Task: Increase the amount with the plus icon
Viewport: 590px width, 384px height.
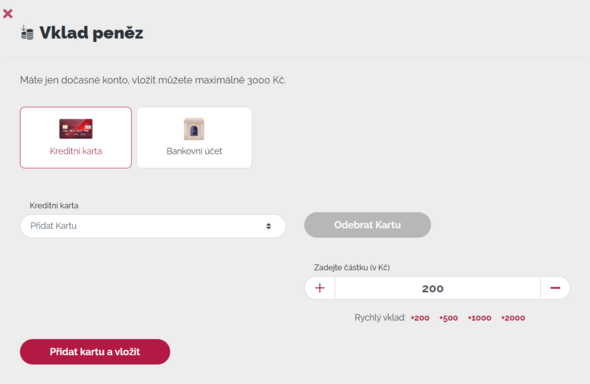Action: (320, 288)
